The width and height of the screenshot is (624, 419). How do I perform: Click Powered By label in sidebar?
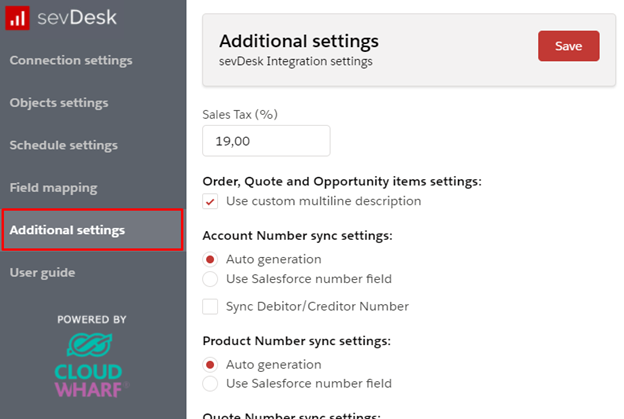92,319
